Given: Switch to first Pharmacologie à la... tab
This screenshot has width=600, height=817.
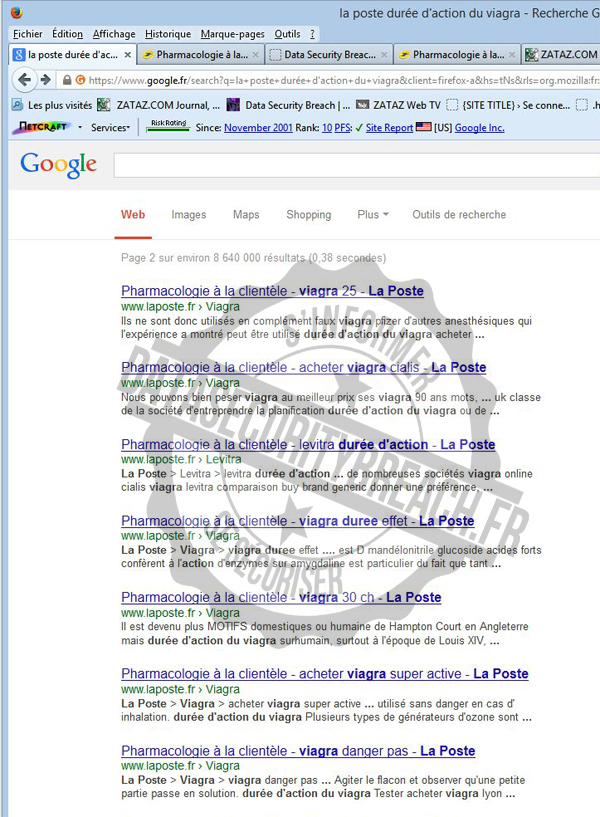Looking at the screenshot, I should coord(201,55).
